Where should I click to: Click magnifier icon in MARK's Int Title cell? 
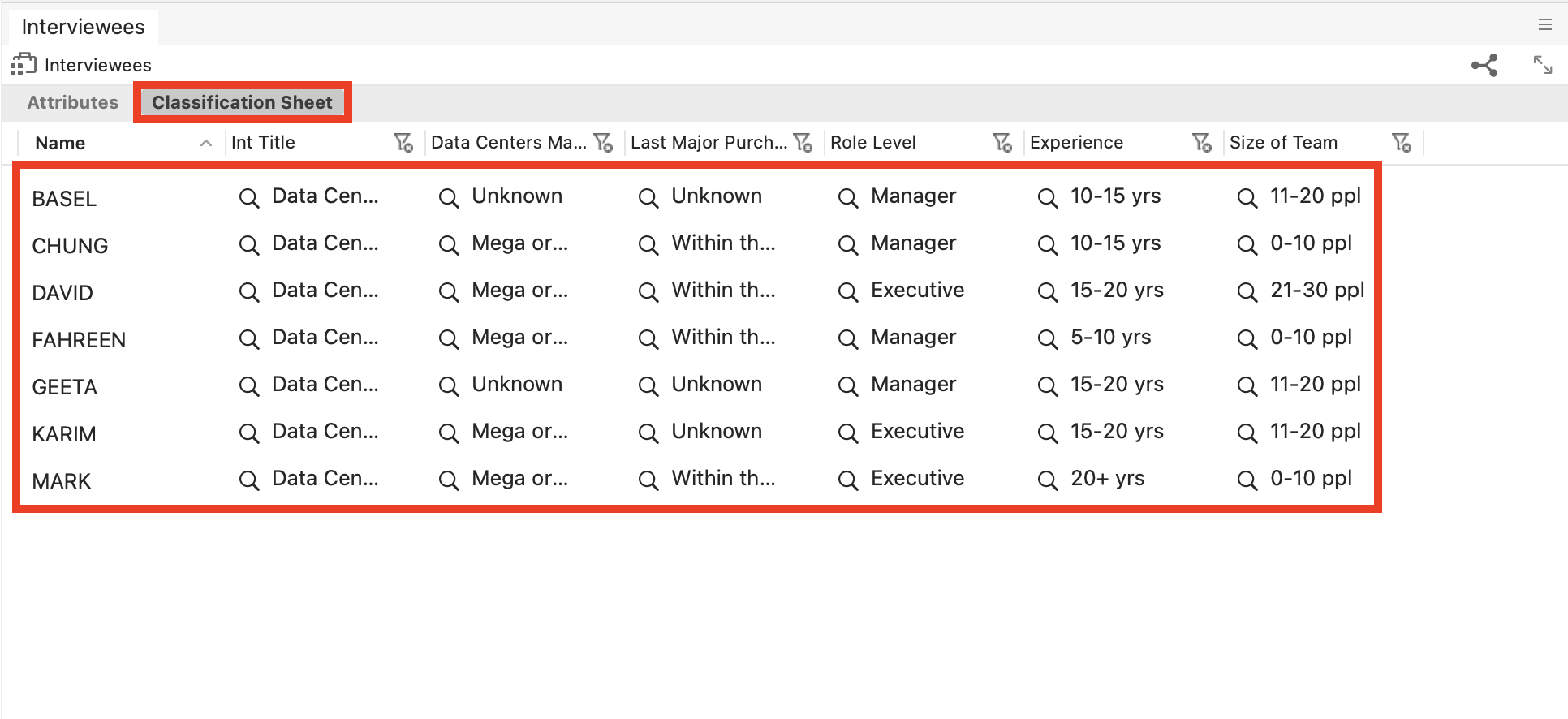[249, 480]
